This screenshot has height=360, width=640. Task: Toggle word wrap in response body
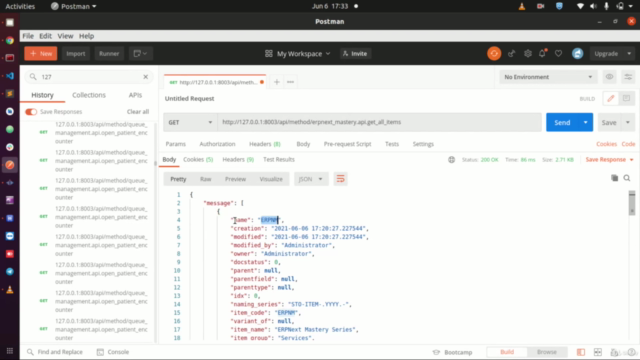pyautogui.click(x=340, y=179)
